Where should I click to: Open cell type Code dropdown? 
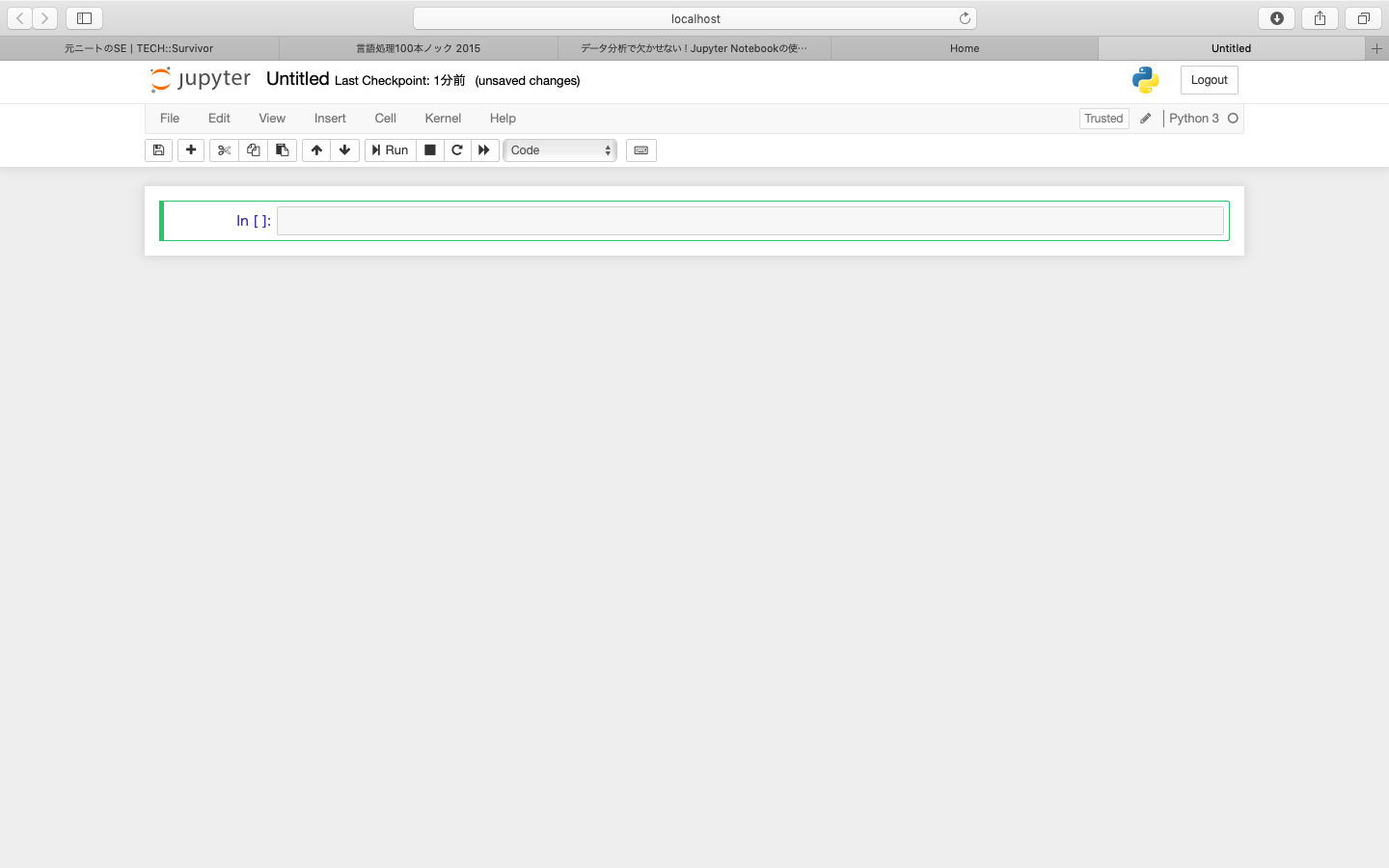(x=560, y=150)
